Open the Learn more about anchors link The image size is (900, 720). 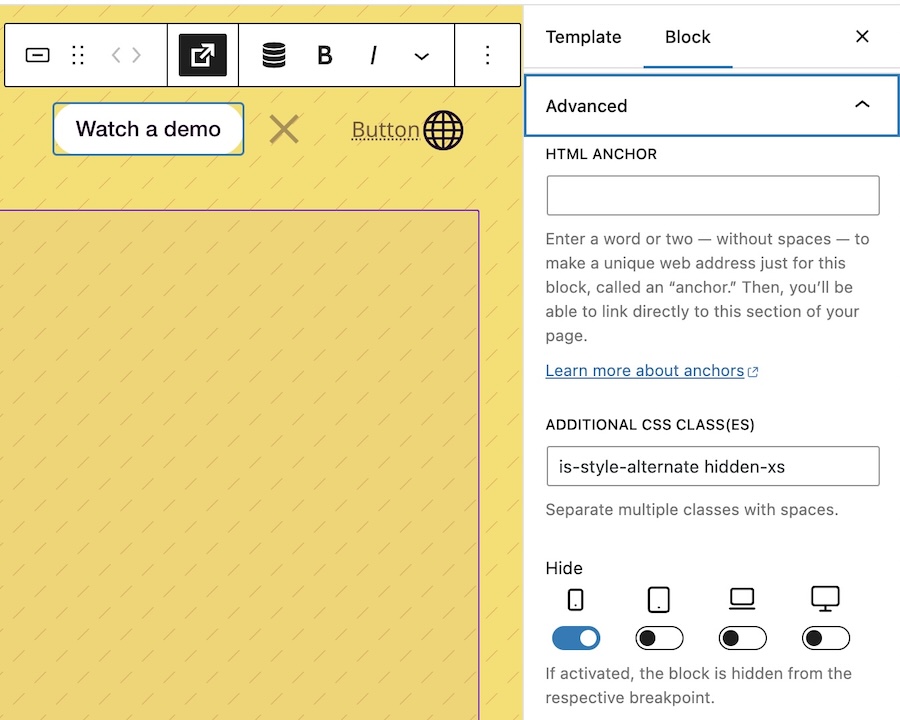pyautogui.click(x=645, y=370)
